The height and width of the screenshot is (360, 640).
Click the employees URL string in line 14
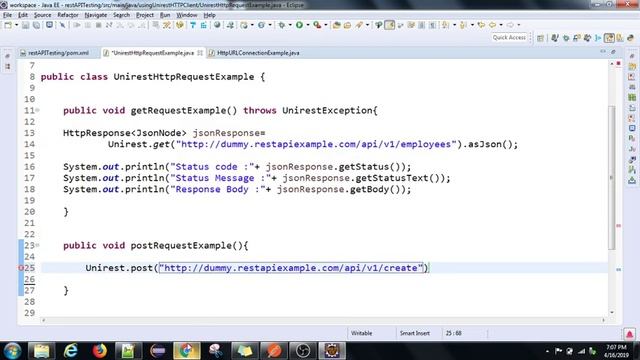pos(316,144)
